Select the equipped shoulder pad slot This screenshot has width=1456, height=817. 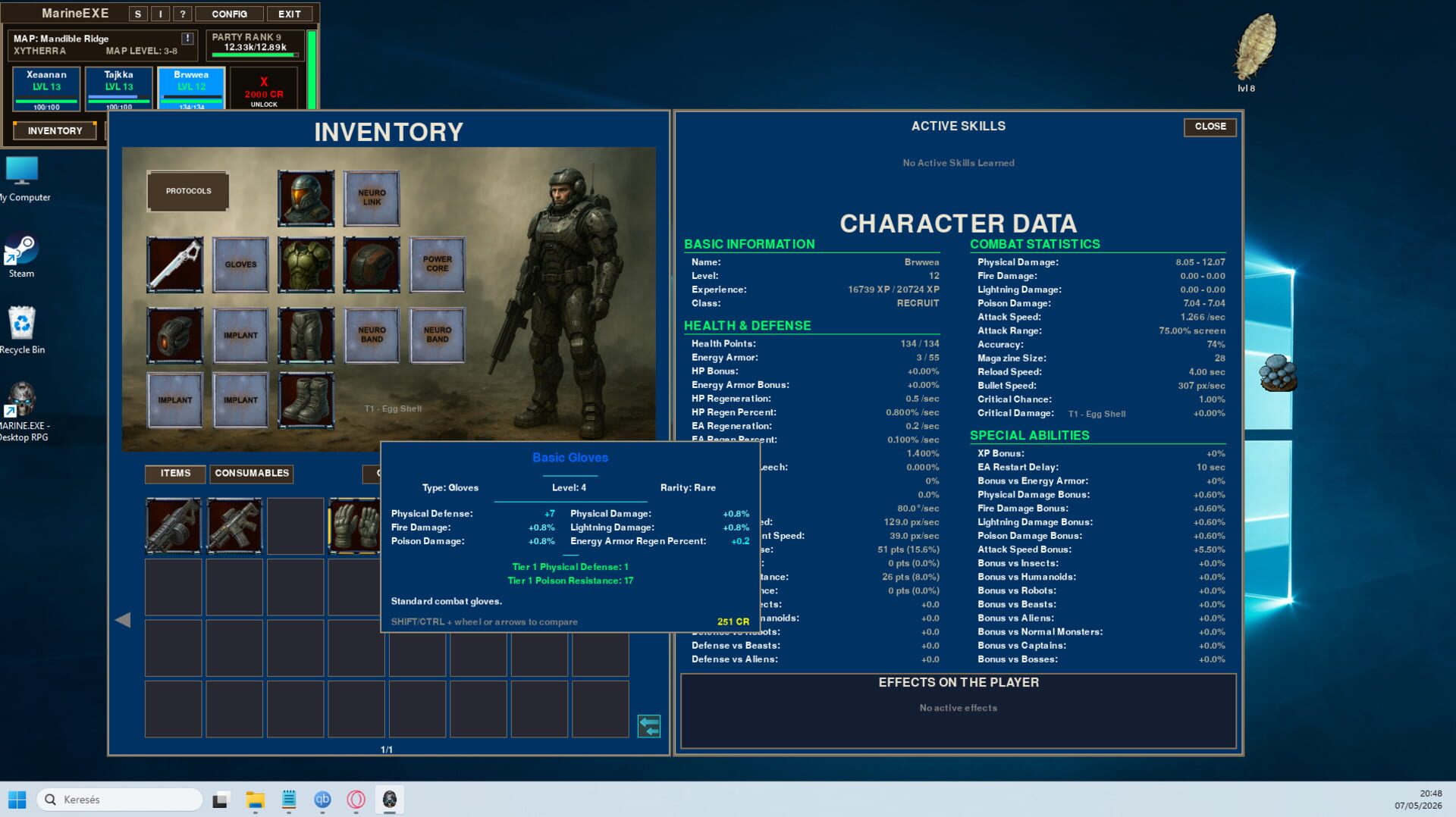[372, 265]
